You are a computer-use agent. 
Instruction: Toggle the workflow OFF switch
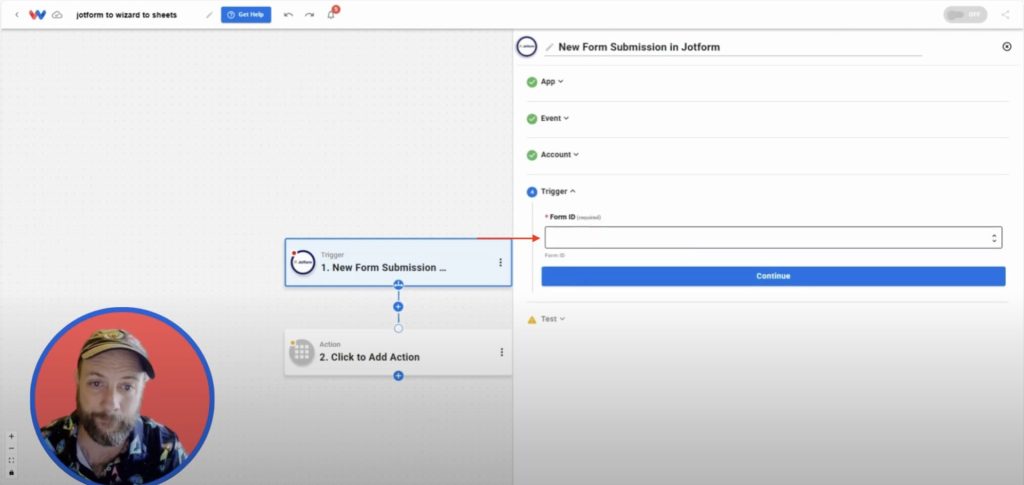coord(965,14)
